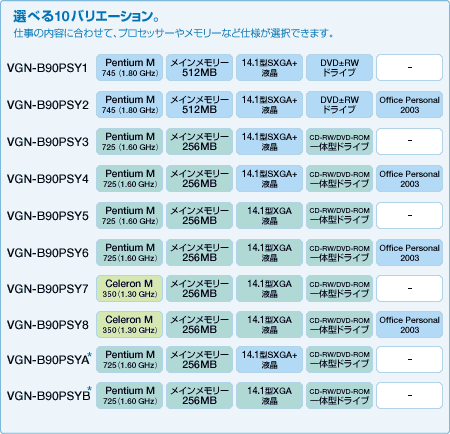Click the Celeron M 350 cell for VGN-B90PSY8
Screen dimensions: 450x434
(x=129, y=325)
